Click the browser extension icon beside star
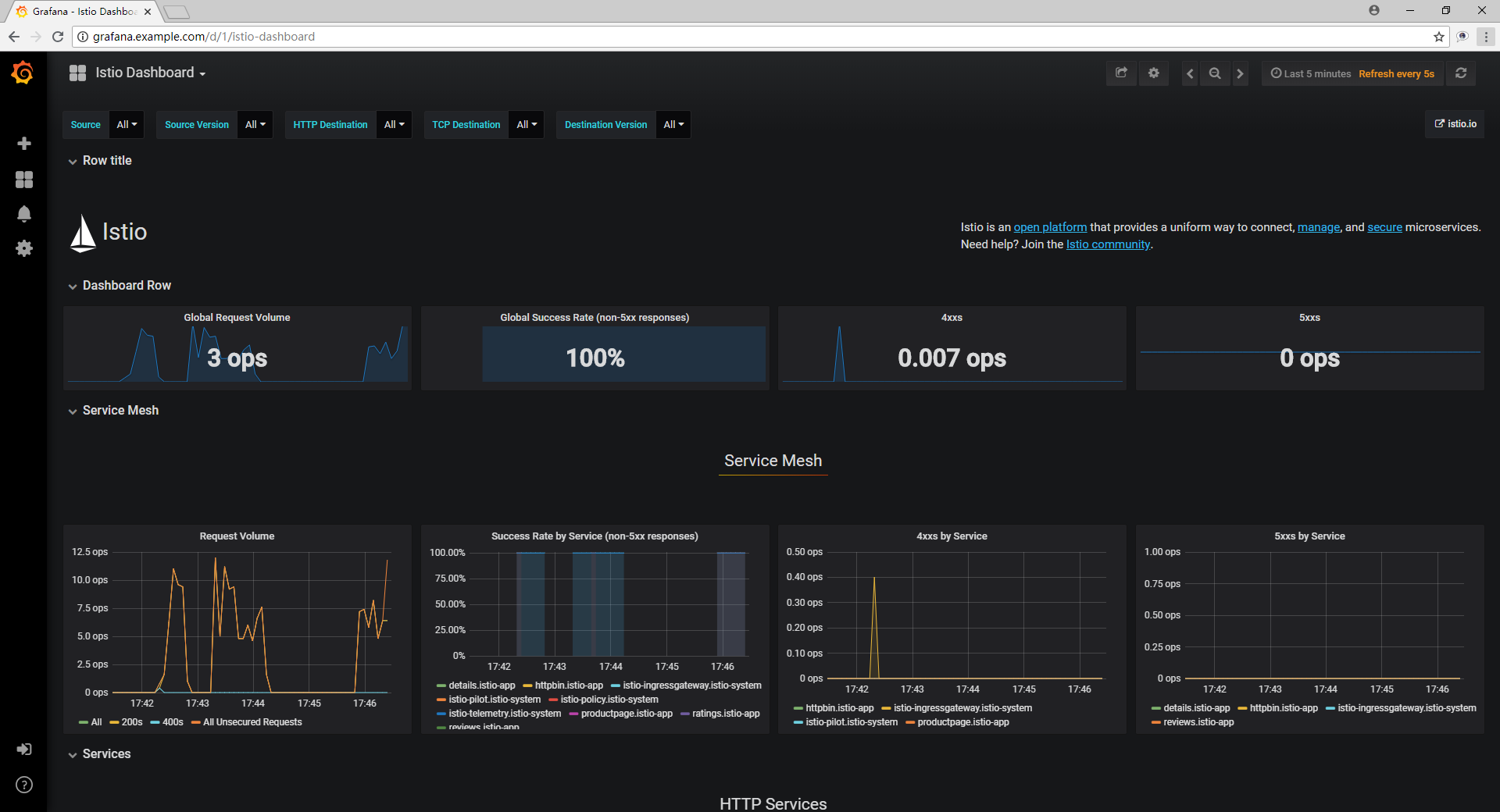This screenshot has height=812, width=1500. 1462,37
